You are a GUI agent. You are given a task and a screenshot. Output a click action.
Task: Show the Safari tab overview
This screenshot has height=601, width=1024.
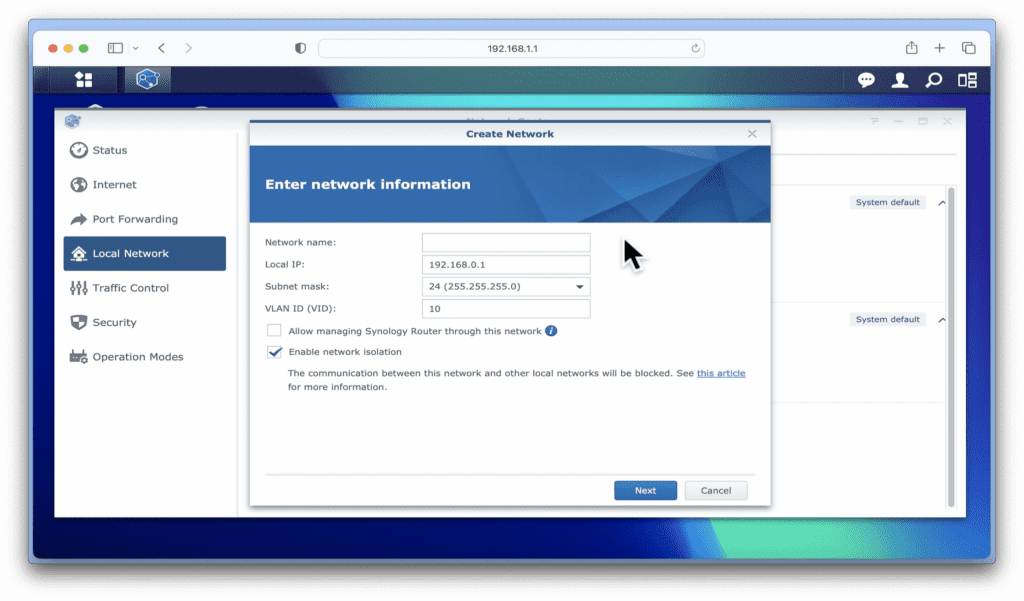[968, 48]
